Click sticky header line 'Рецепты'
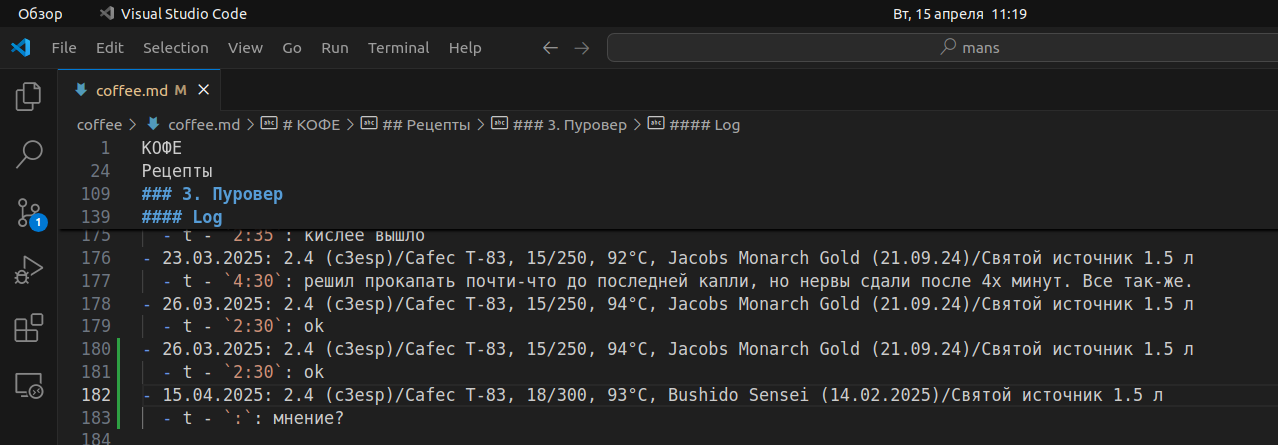The image size is (1278, 445). pyautogui.click(x=177, y=171)
